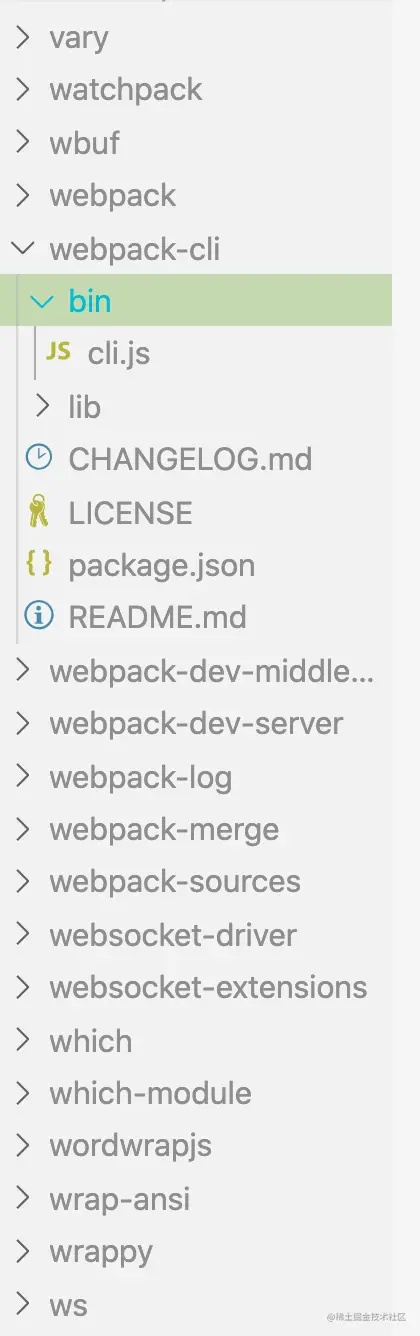Screen dimensions: 420x1336
Task: Select the websocket-extensions folder
Action: pos(209,988)
